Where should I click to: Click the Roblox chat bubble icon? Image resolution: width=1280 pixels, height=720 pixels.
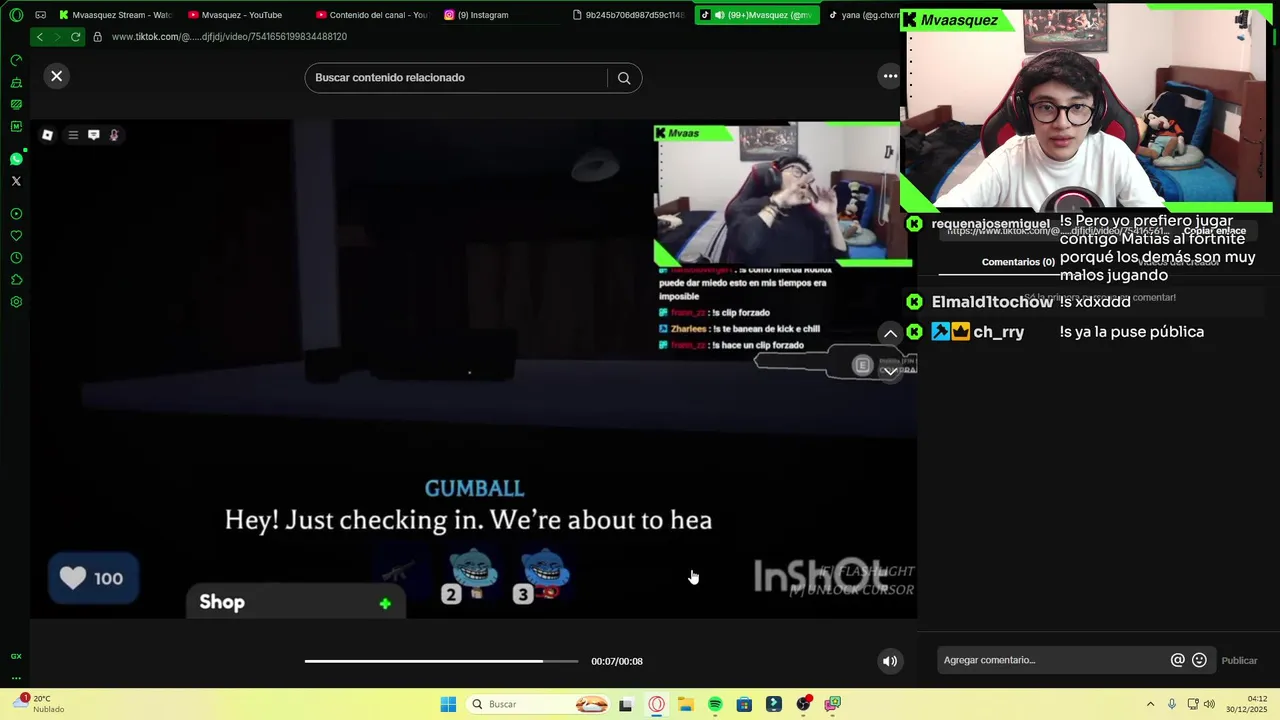[x=94, y=135]
